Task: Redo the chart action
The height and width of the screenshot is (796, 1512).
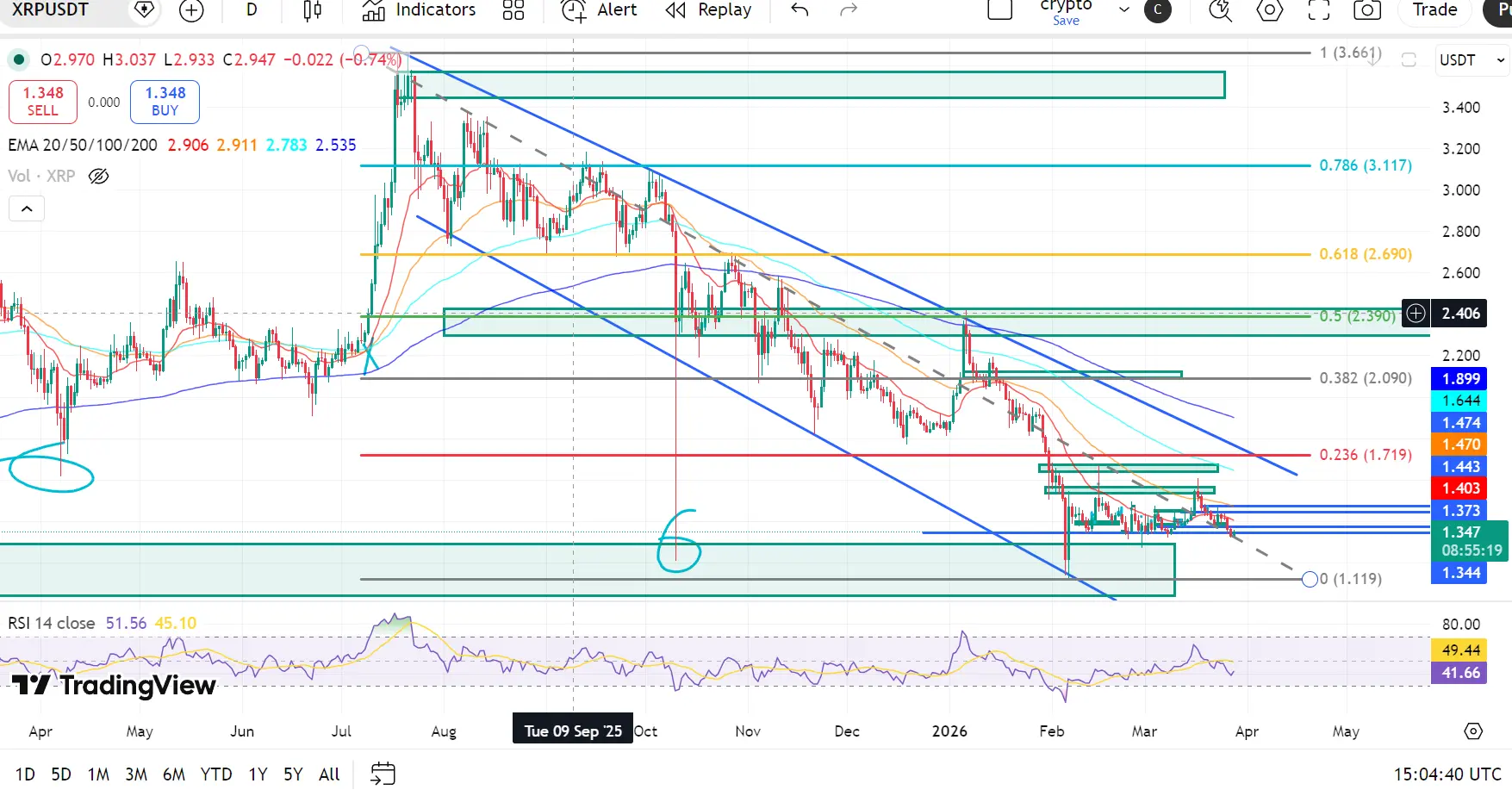Action: coord(849,10)
